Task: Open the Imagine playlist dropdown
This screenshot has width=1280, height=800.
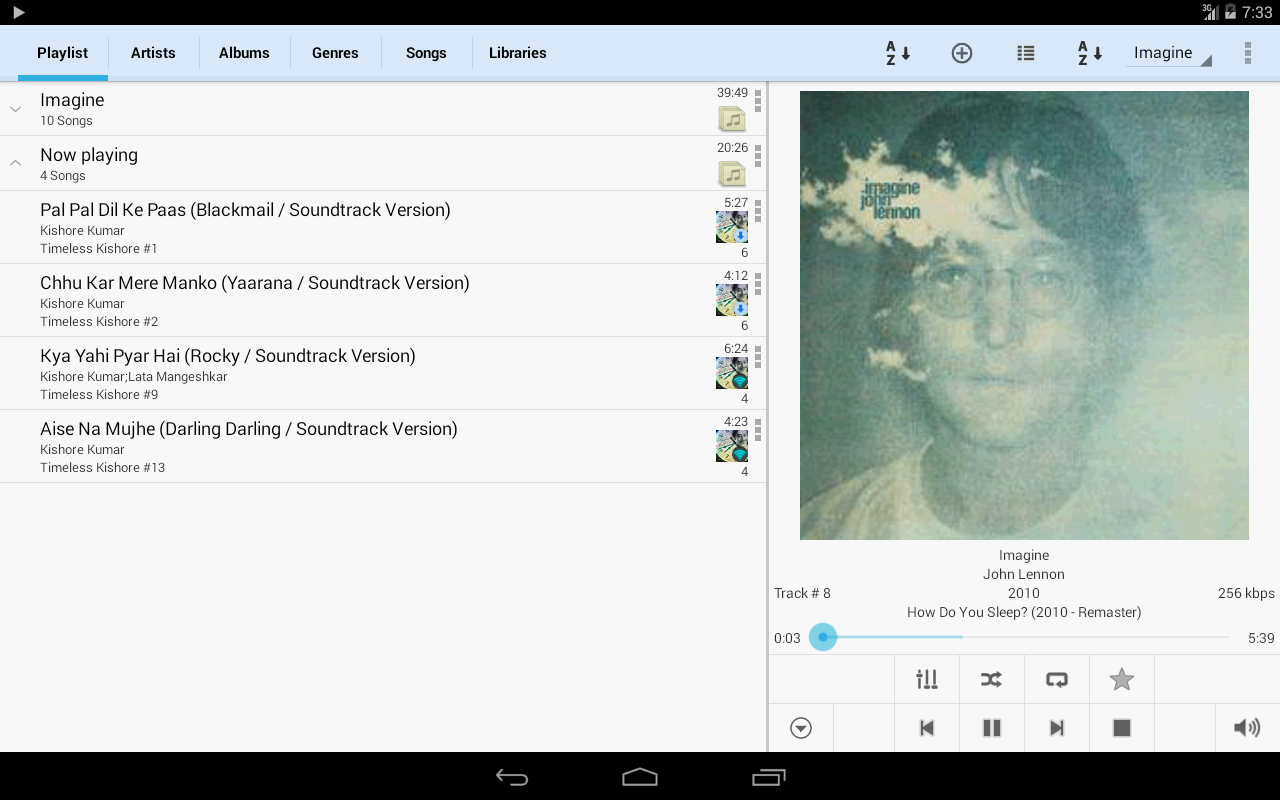Action: [1169, 53]
